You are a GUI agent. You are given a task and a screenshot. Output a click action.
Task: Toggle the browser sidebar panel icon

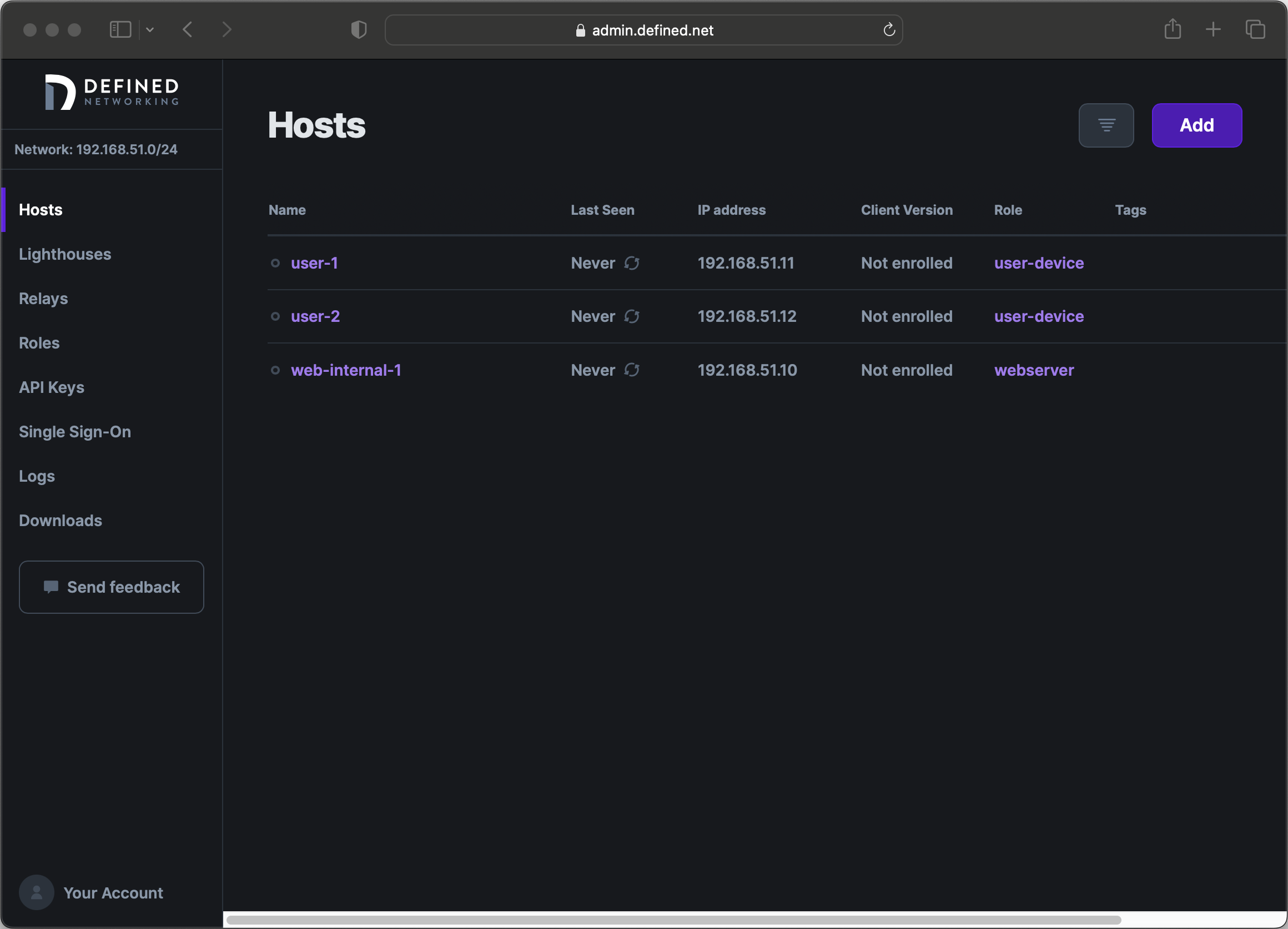point(120,29)
